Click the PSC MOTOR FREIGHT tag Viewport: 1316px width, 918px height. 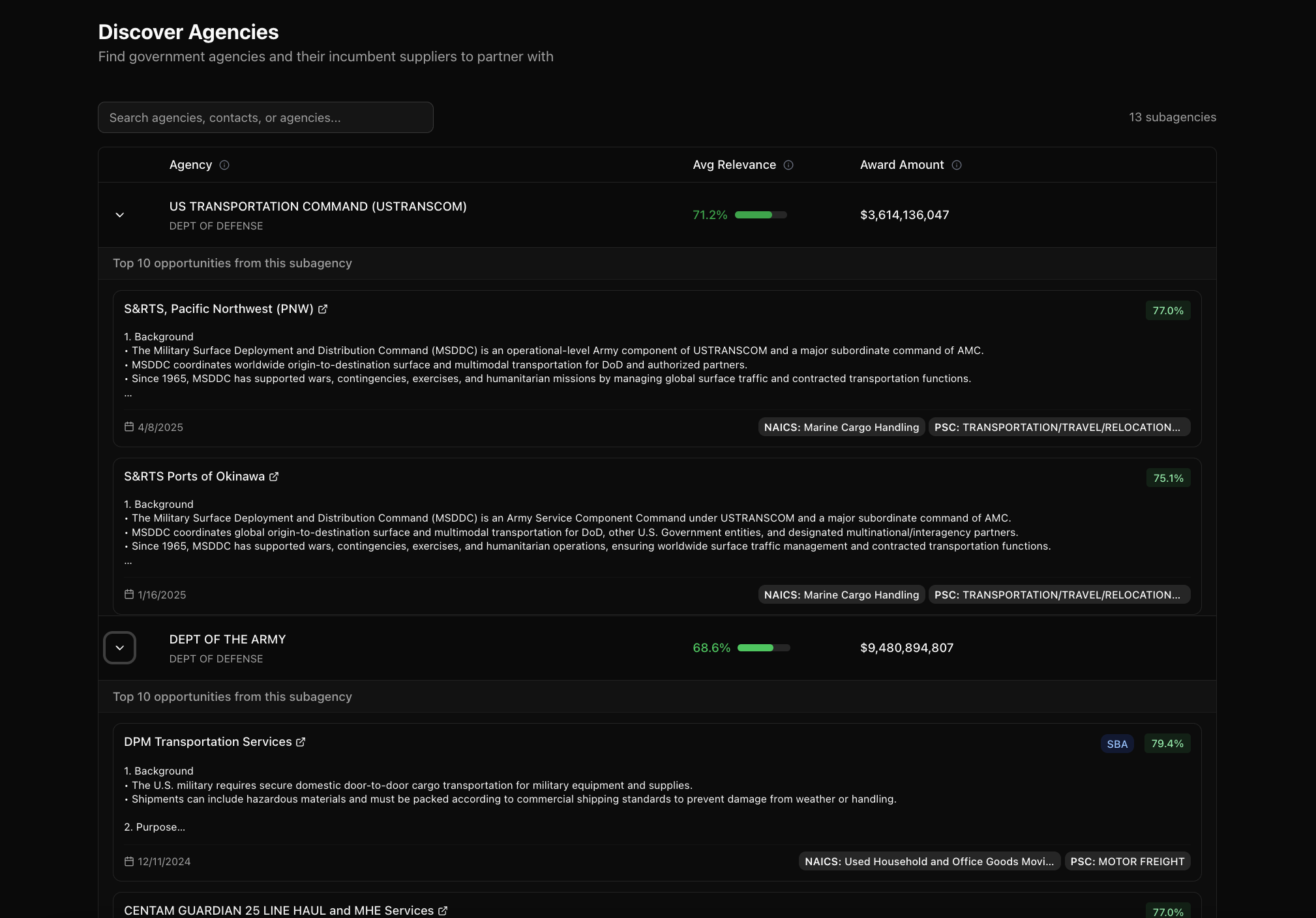click(1127, 861)
